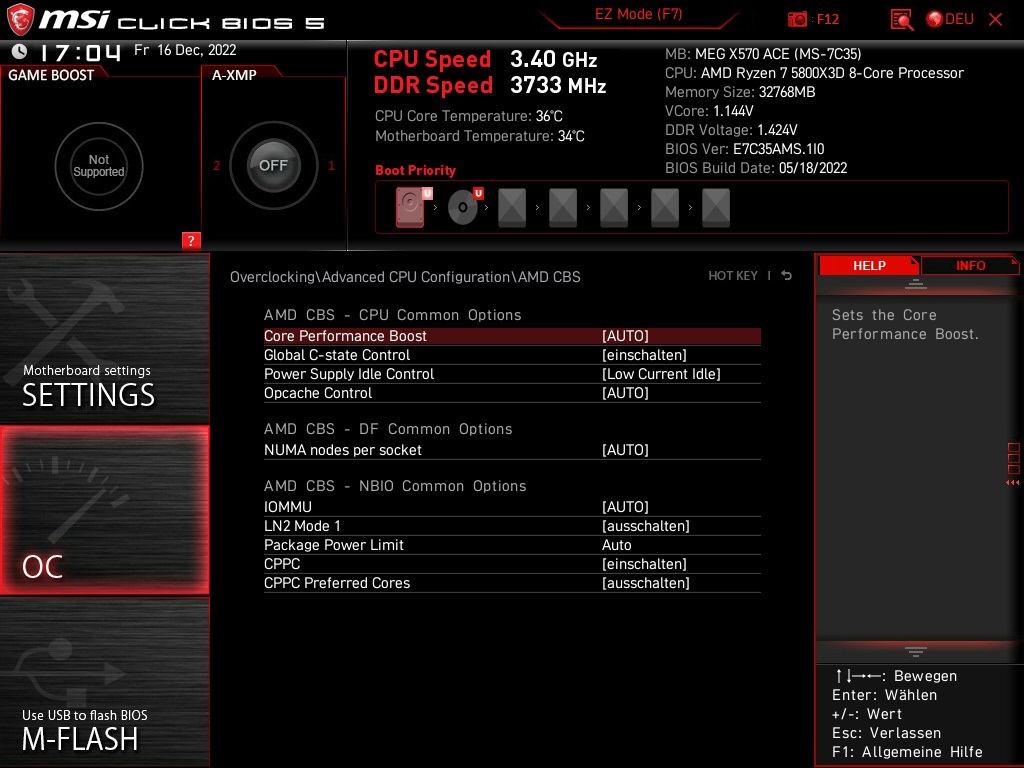1024x768 pixels.
Task: Switch to the HELP tab
Action: tap(869, 265)
